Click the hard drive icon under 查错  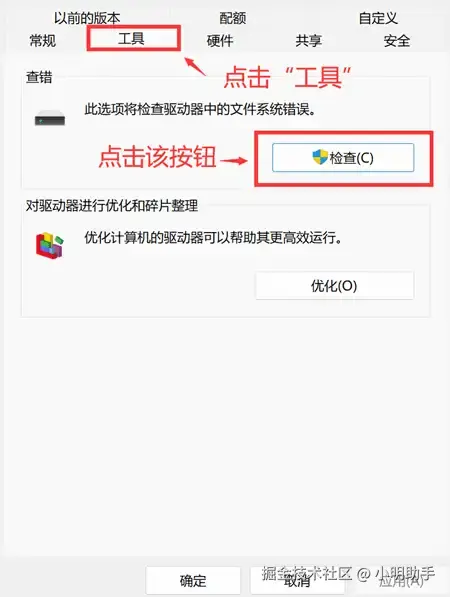(x=50, y=118)
